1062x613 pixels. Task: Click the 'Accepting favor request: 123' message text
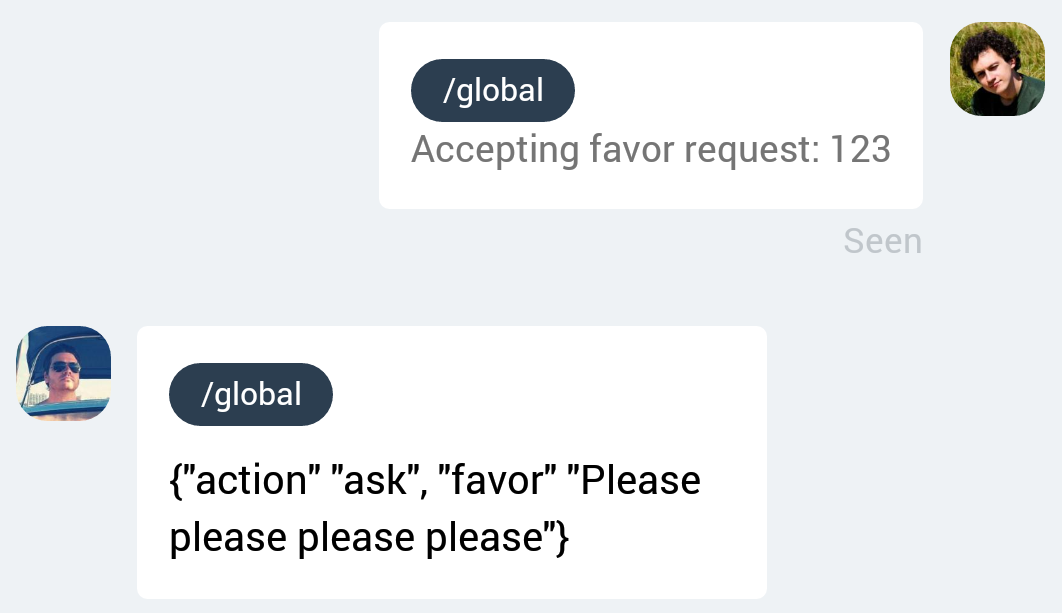click(x=650, y=150)
